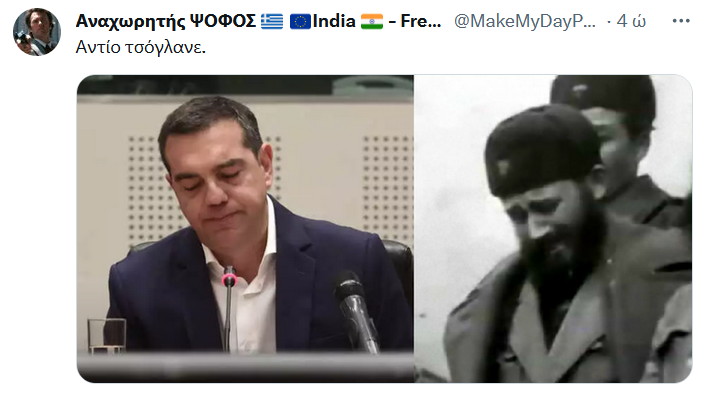This screenshot has width=710, height=410.
Task: Click the word India in display name
Action: (334, 21)
